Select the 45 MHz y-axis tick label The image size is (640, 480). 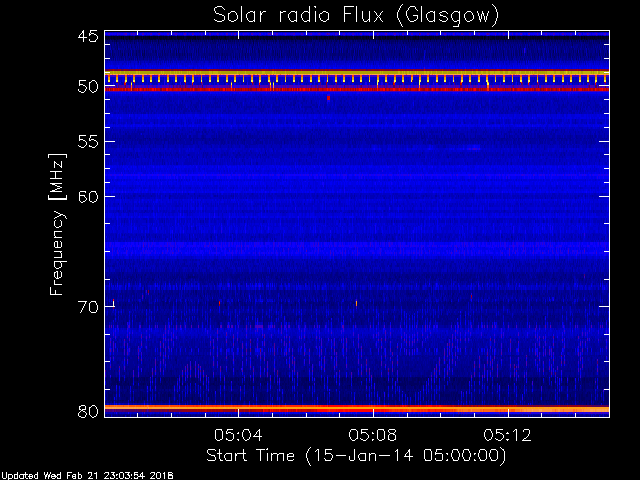pyautogui.click(x=87, y=36)
